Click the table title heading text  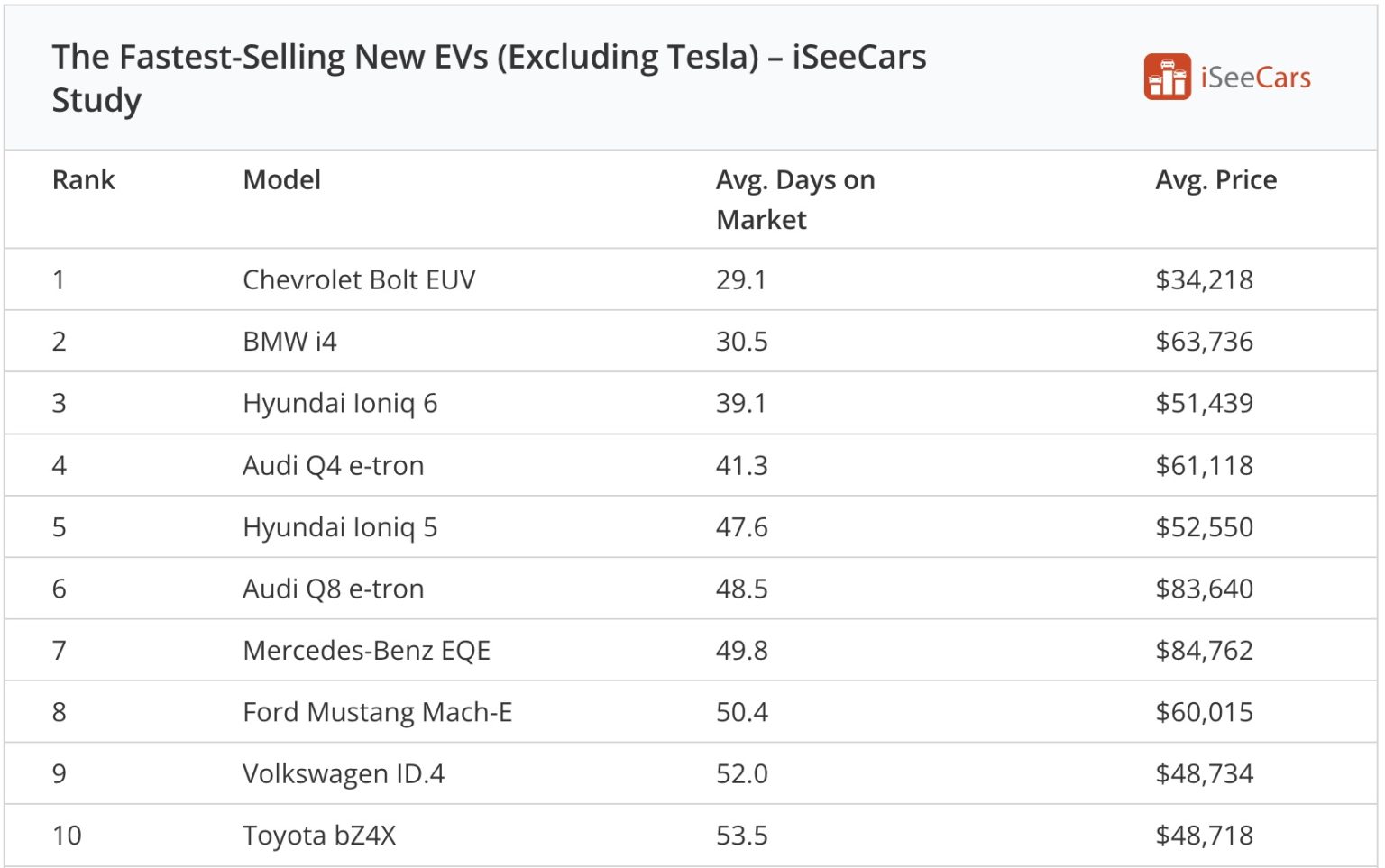[x=489, y=78]
